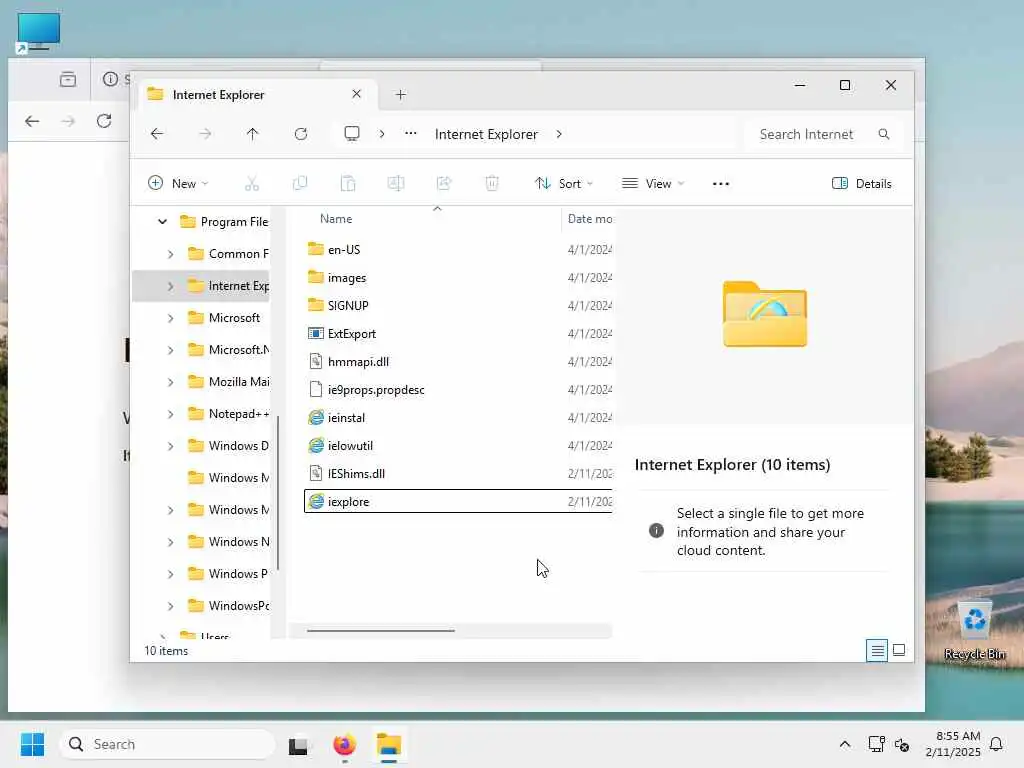Click the Delete trash icon

tap(492, 184)
